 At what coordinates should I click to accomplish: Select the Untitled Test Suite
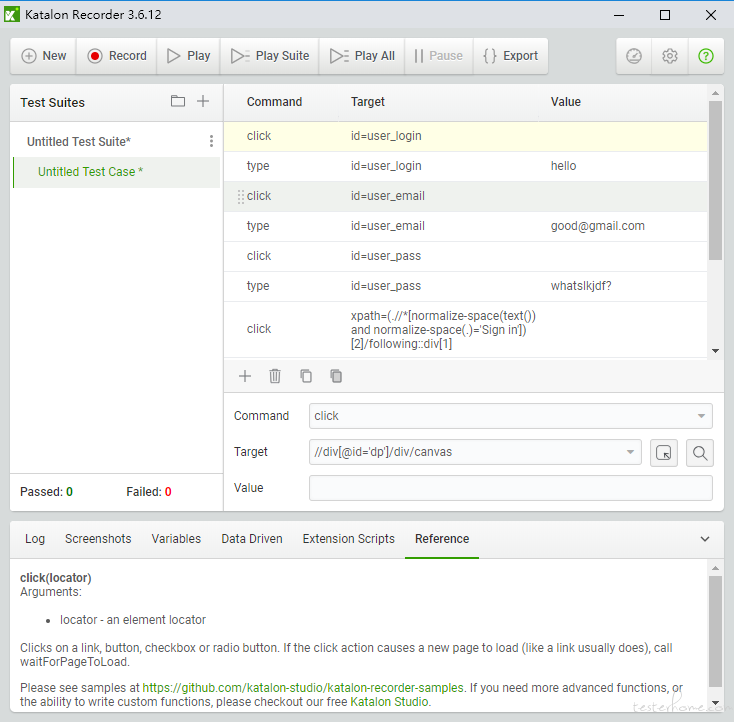click(79, 141)
